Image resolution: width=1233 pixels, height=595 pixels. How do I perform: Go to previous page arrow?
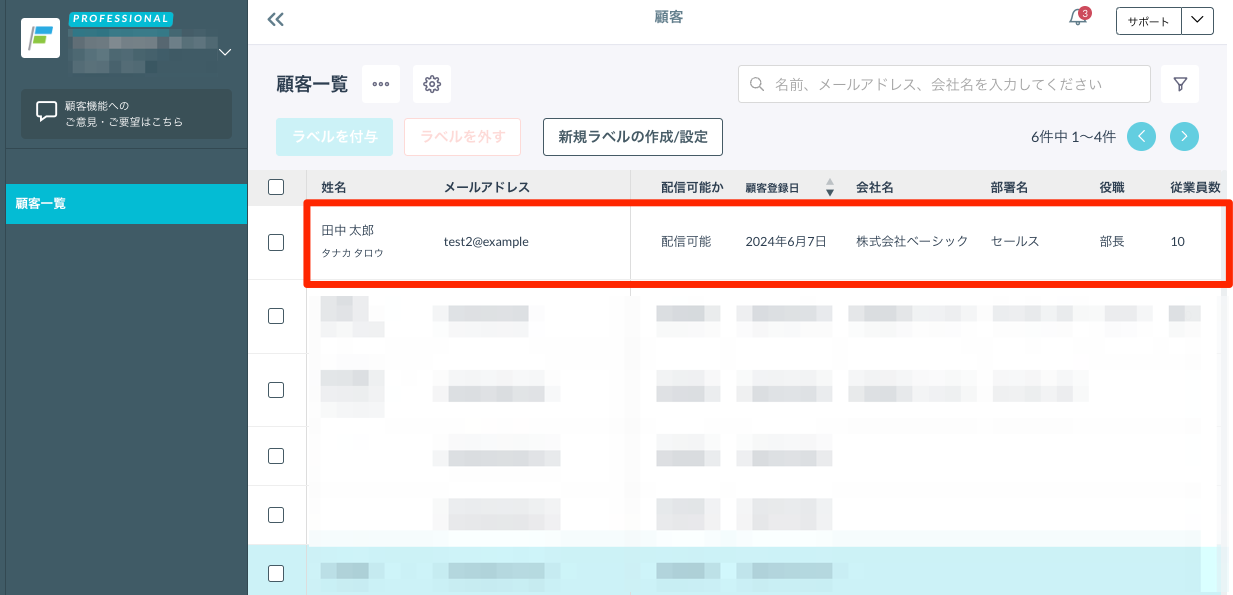point(1142,137)
